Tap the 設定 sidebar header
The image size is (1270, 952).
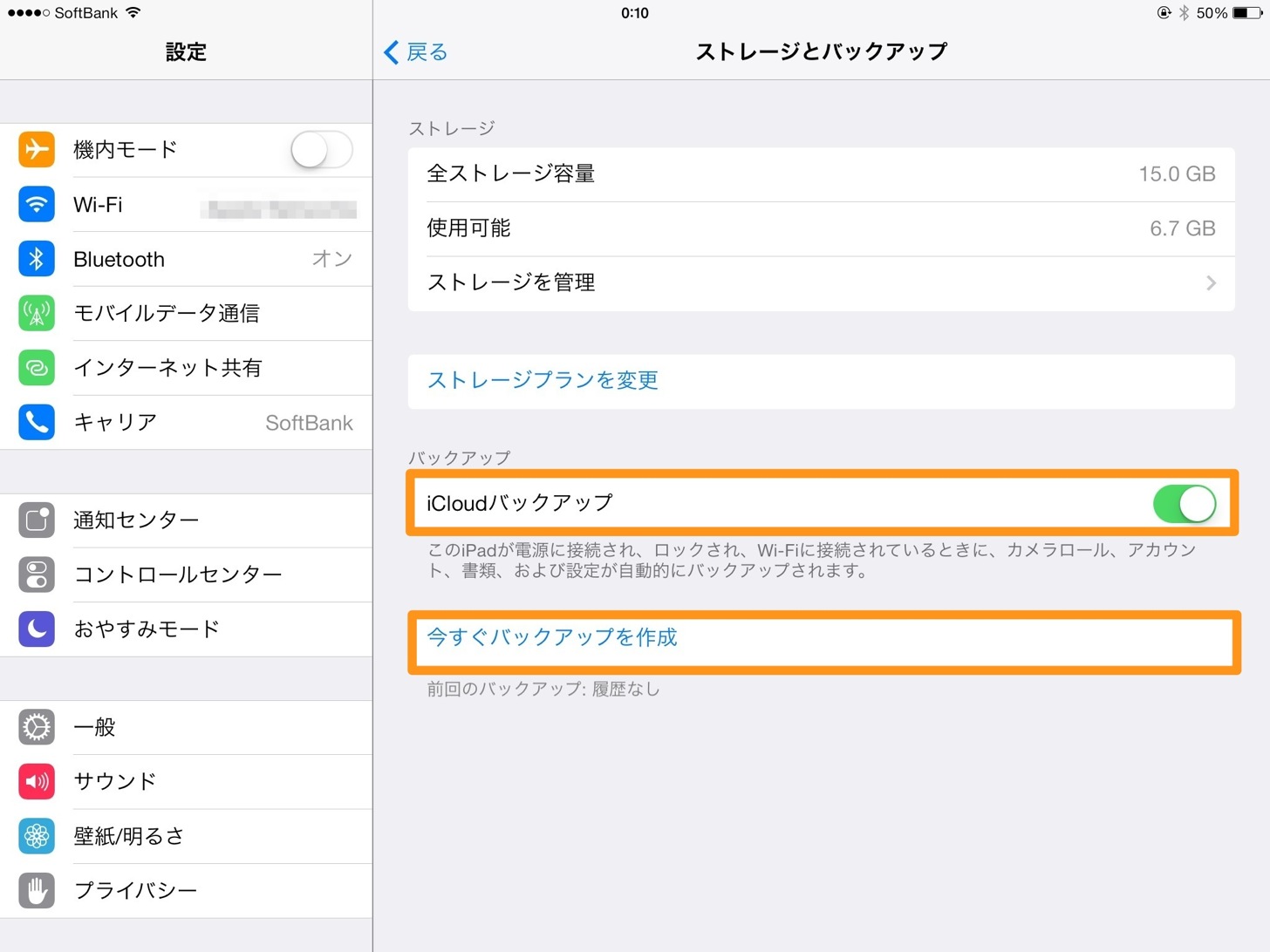click(x=186, y=52)
